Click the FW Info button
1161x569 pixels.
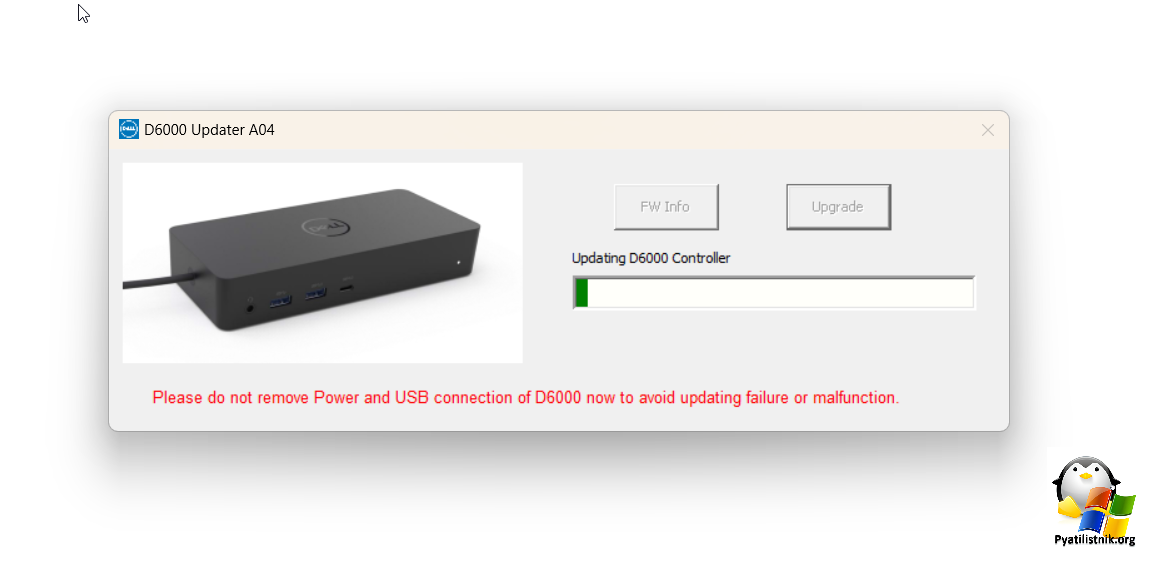(x=666, y=207)
